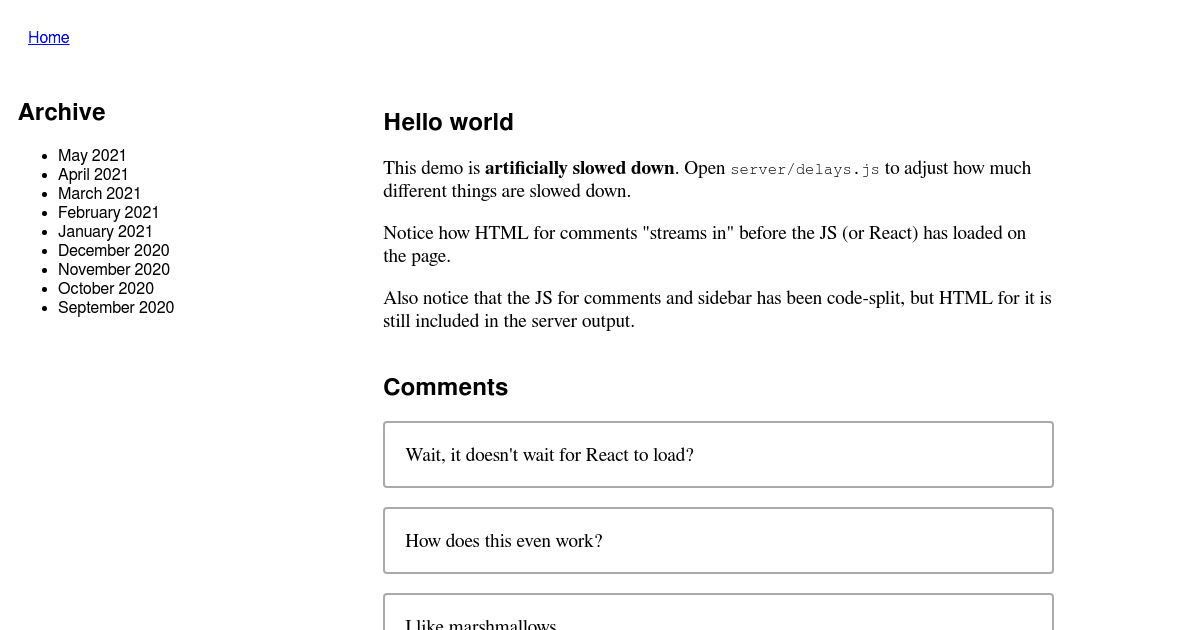The height and width of the screenshot is (630, 1200).
Task: Click the paragraph about code-split JS
Action: point(717,309)
